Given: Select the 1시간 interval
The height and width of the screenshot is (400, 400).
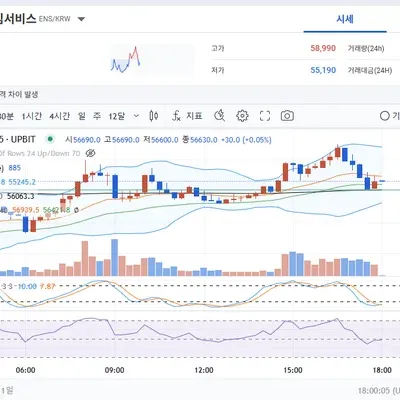Looking at the screenshot, I should point(32,116).
